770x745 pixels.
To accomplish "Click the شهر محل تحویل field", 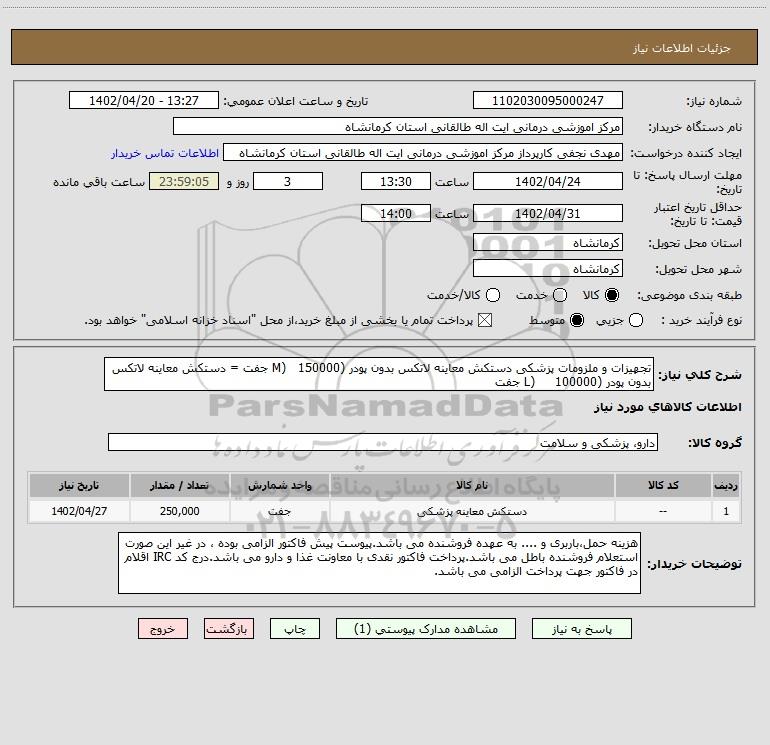I will [x=548, y=269].
